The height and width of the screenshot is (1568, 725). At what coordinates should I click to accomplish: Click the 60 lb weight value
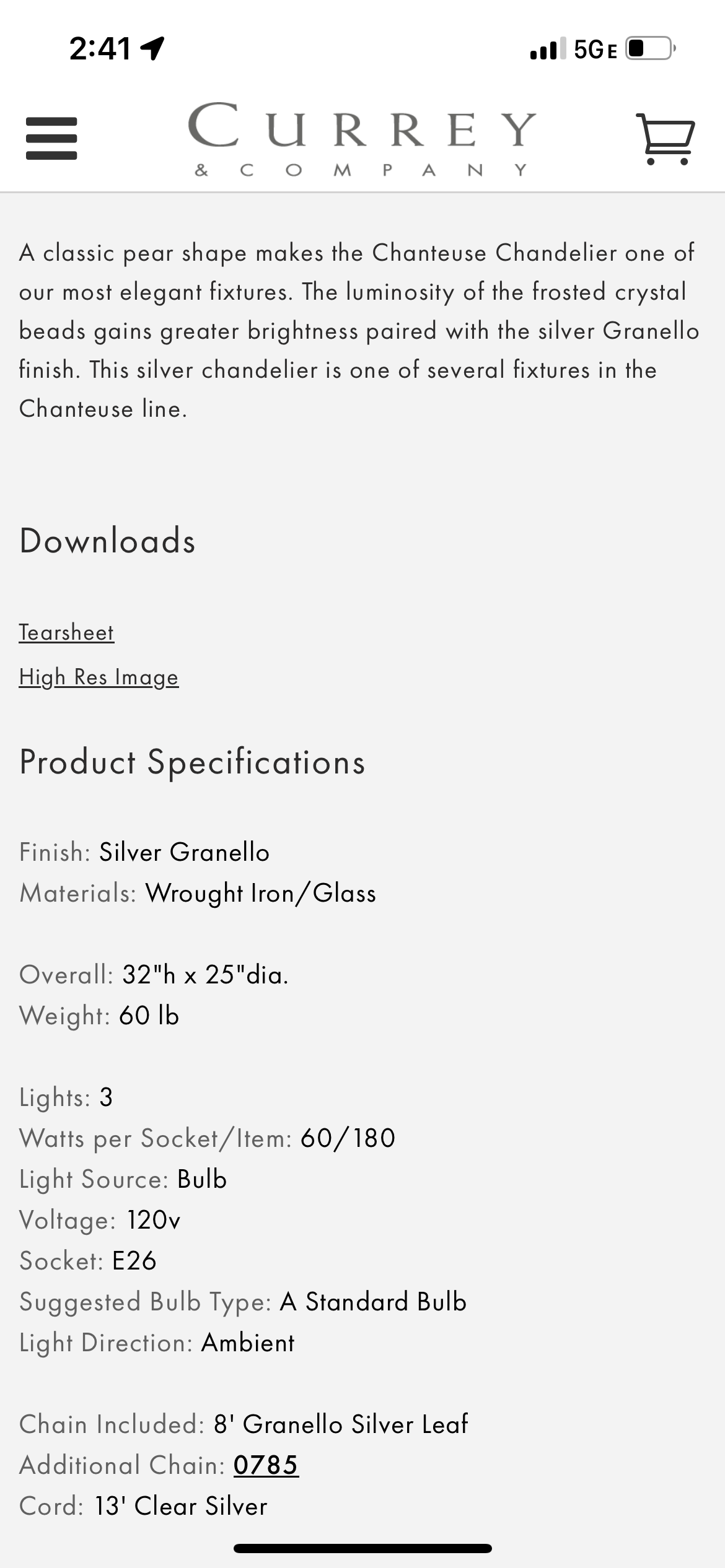(149, 1016)
